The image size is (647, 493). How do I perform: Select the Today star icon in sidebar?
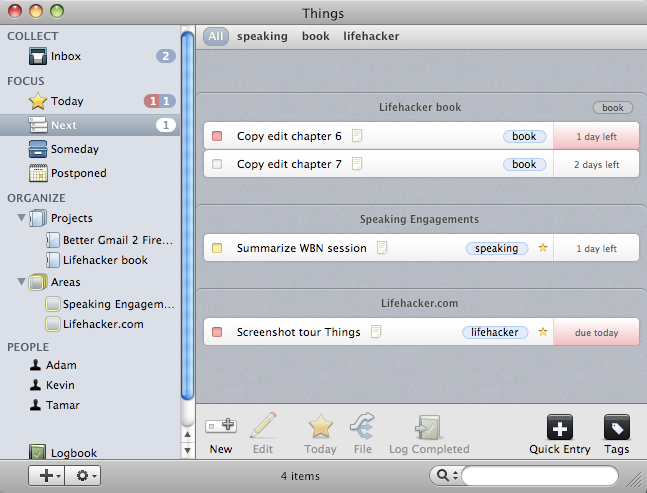(38, 101)
